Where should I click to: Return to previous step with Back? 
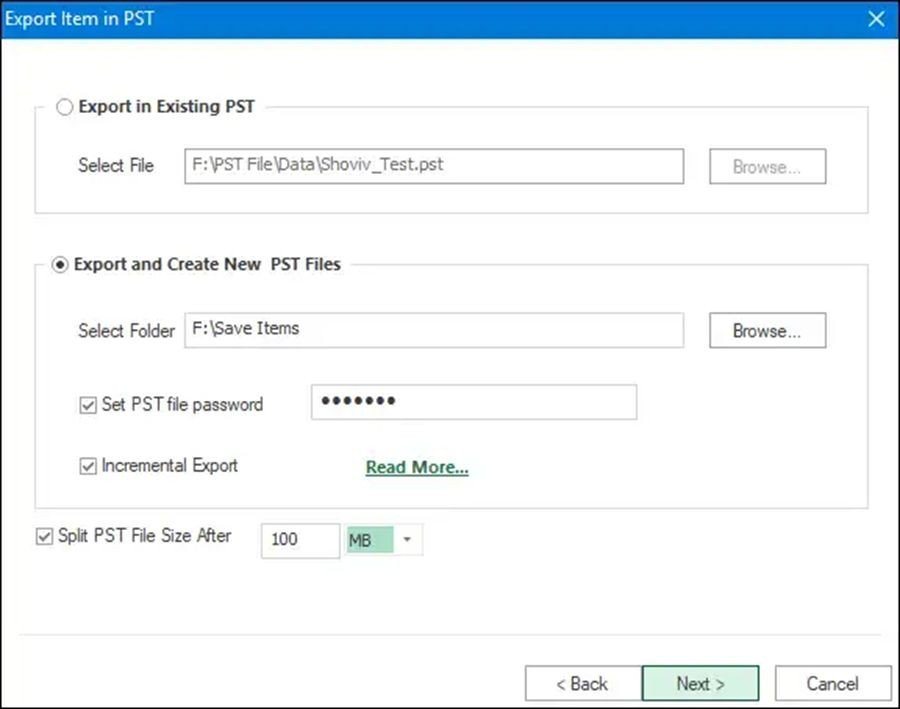(583, 683)
